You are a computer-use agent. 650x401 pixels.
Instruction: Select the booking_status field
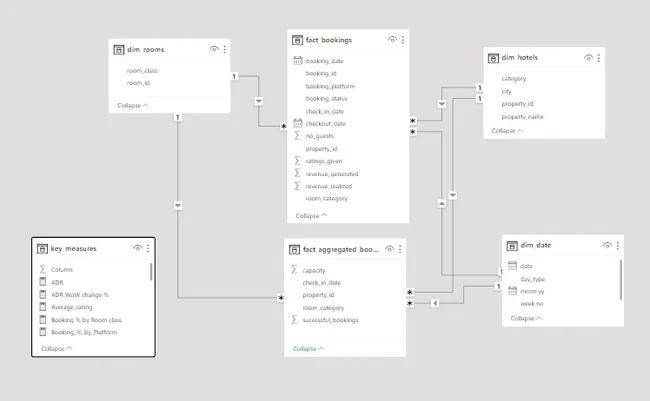(327, 99)
